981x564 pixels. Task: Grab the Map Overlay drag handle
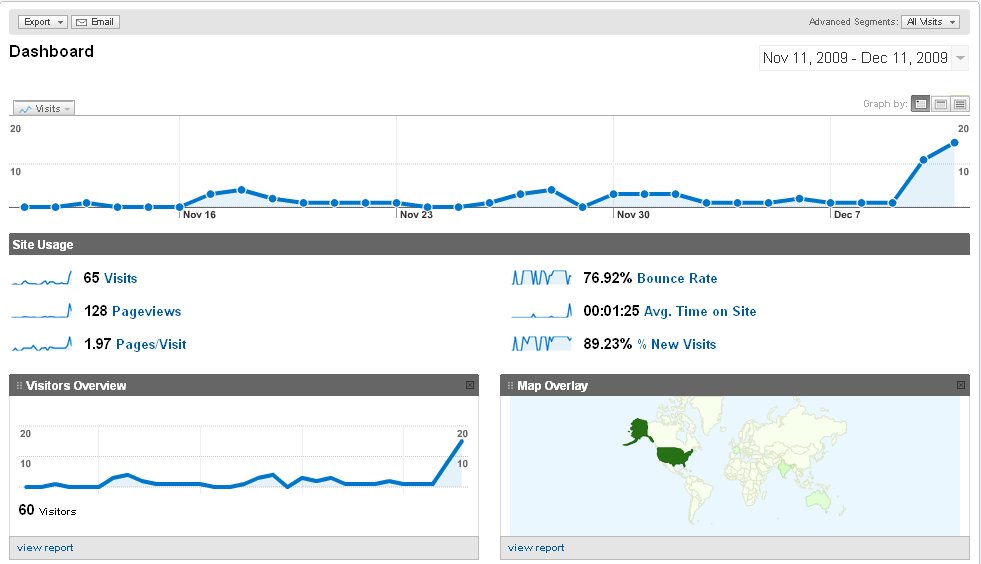coord(511,386)
